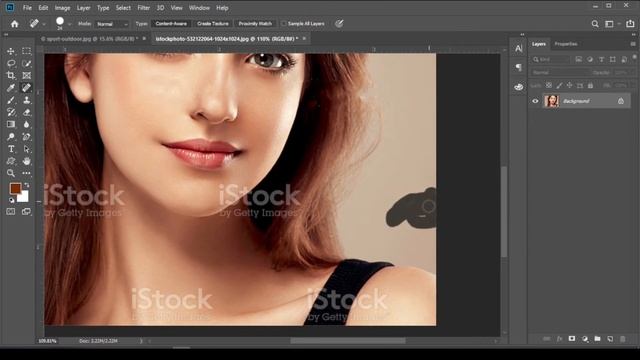This screenshot has height=360, width=640.
Task: Select the Eyedropper tool
Action: point(11,88)
